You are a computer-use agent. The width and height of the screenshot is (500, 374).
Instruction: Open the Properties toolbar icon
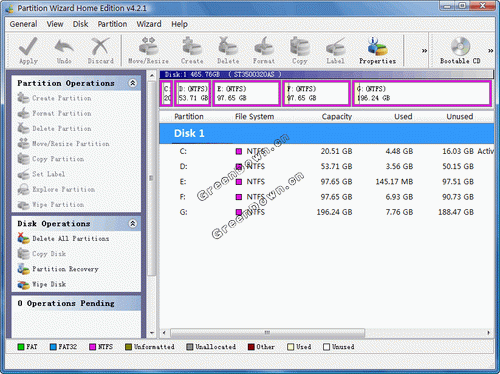coord(377,50)
